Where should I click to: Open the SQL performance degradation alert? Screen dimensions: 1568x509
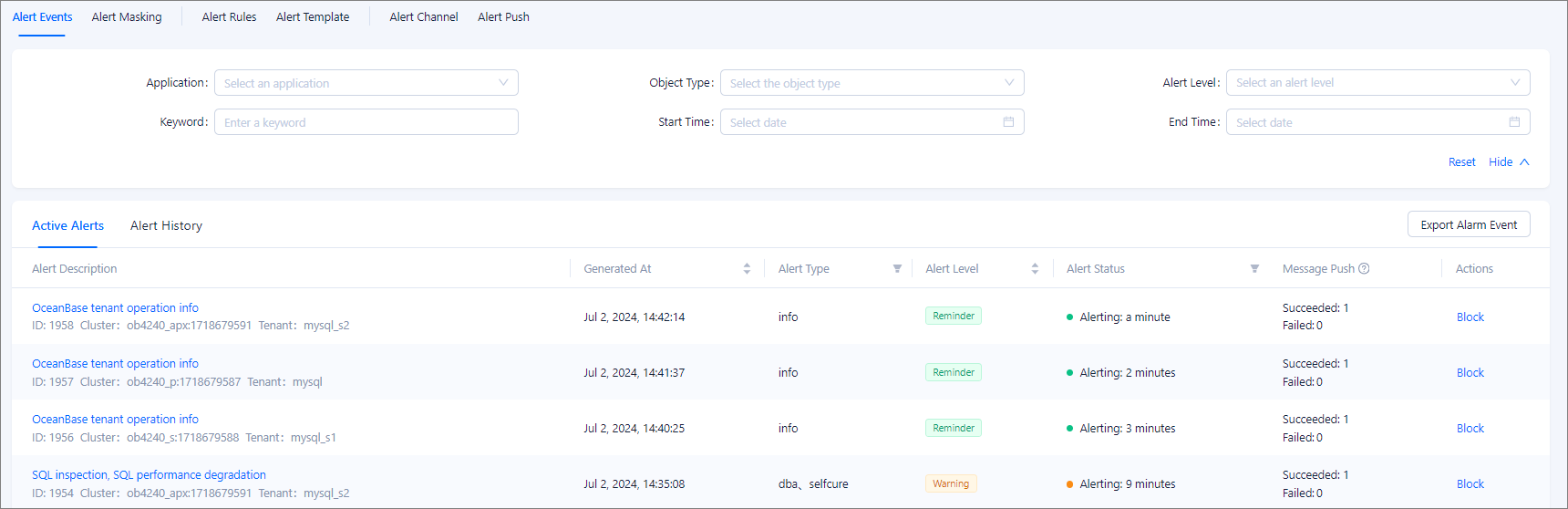(149, 475)
